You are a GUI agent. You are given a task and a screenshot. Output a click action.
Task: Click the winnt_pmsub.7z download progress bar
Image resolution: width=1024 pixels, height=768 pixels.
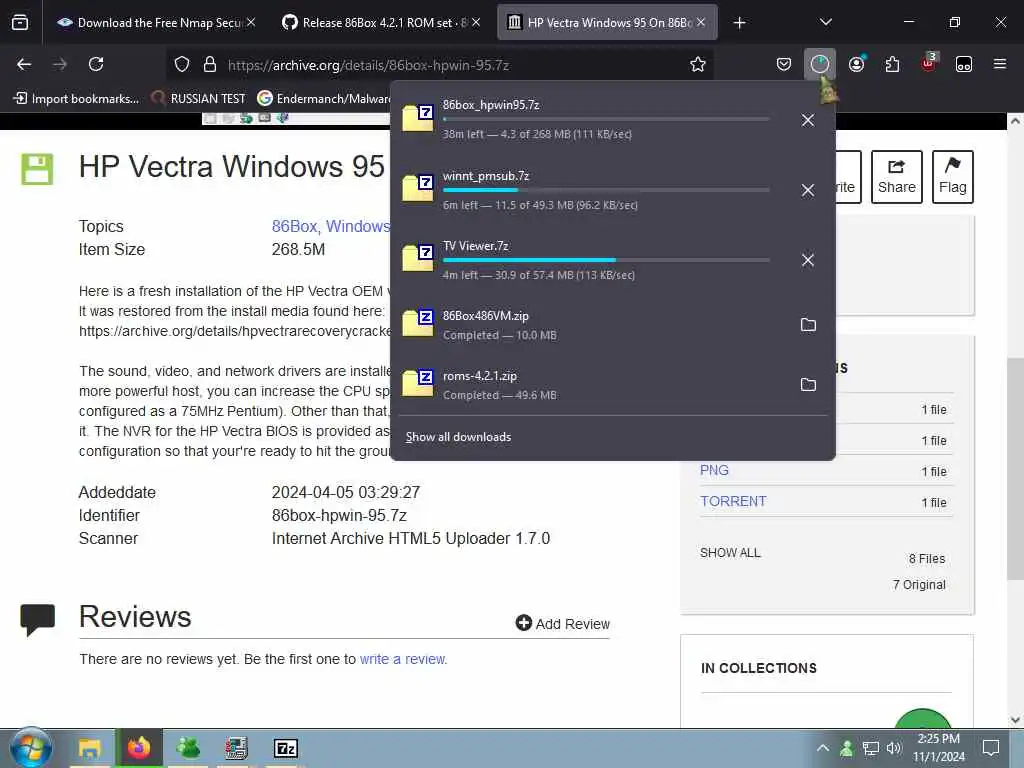[606, 190]
